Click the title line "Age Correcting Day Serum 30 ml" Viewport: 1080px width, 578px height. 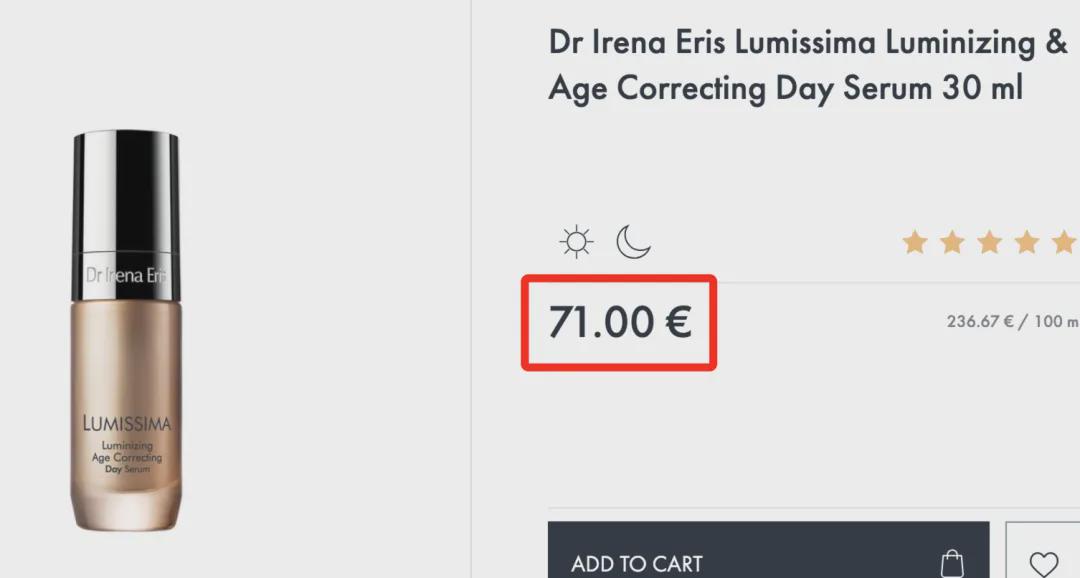pyautogui.click(x=785, y=89)
